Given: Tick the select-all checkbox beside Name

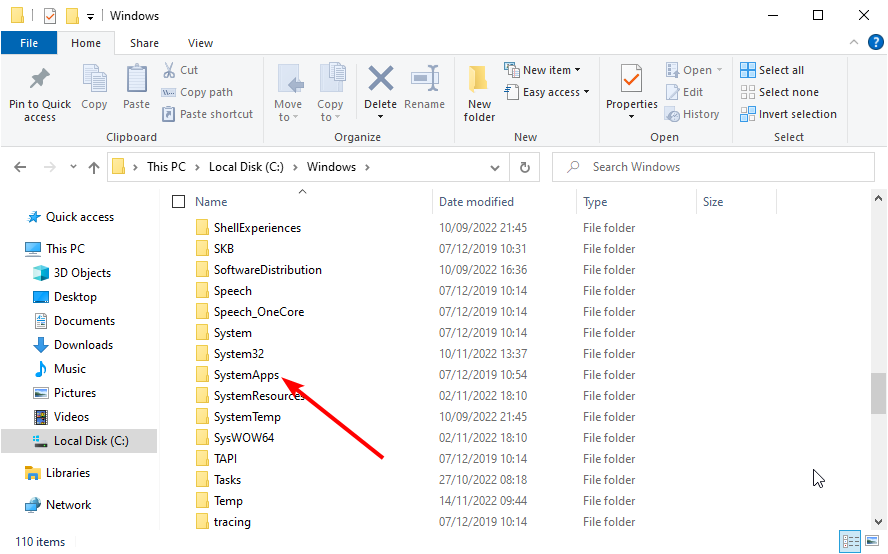Looking at the screenshot, I should [178, 202].
